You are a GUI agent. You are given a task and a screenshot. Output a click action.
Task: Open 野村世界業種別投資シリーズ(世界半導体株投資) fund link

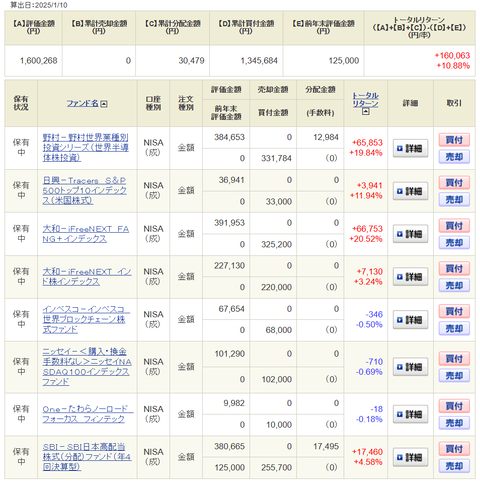[85, 147]
